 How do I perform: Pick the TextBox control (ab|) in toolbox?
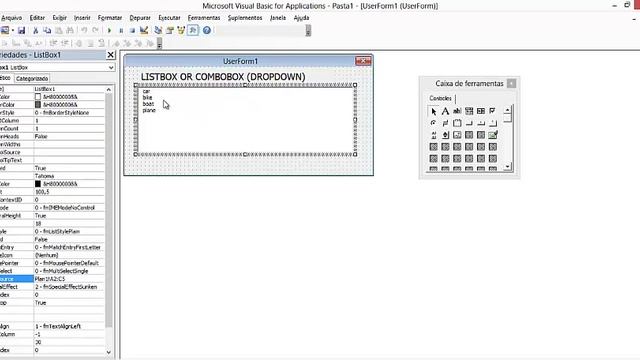coord(457,111)
